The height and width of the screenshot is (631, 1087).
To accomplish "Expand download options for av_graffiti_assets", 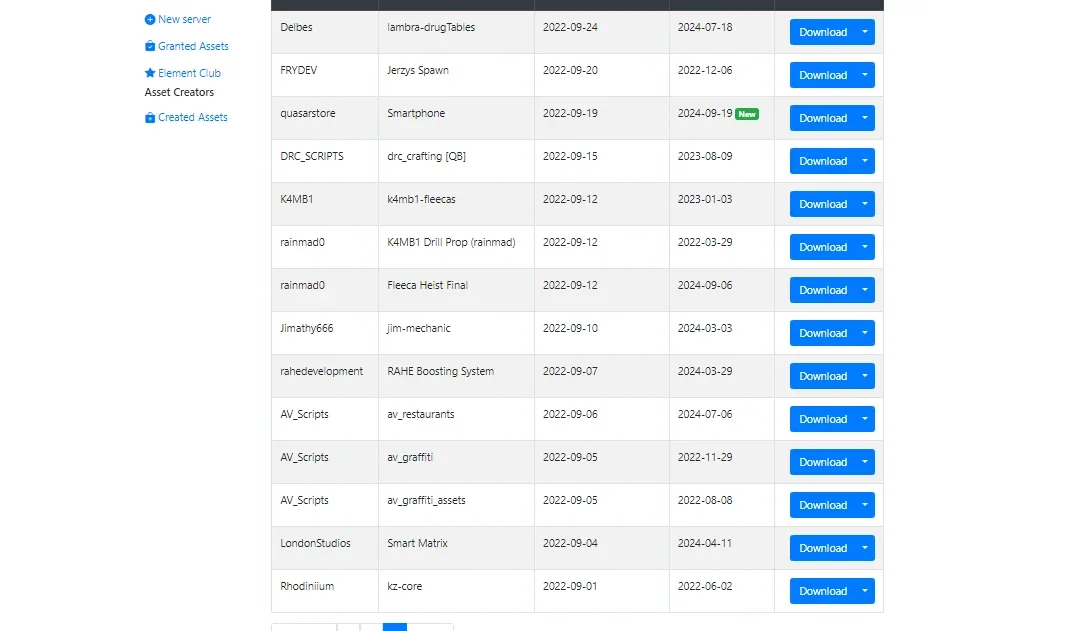I will (865, 505).
